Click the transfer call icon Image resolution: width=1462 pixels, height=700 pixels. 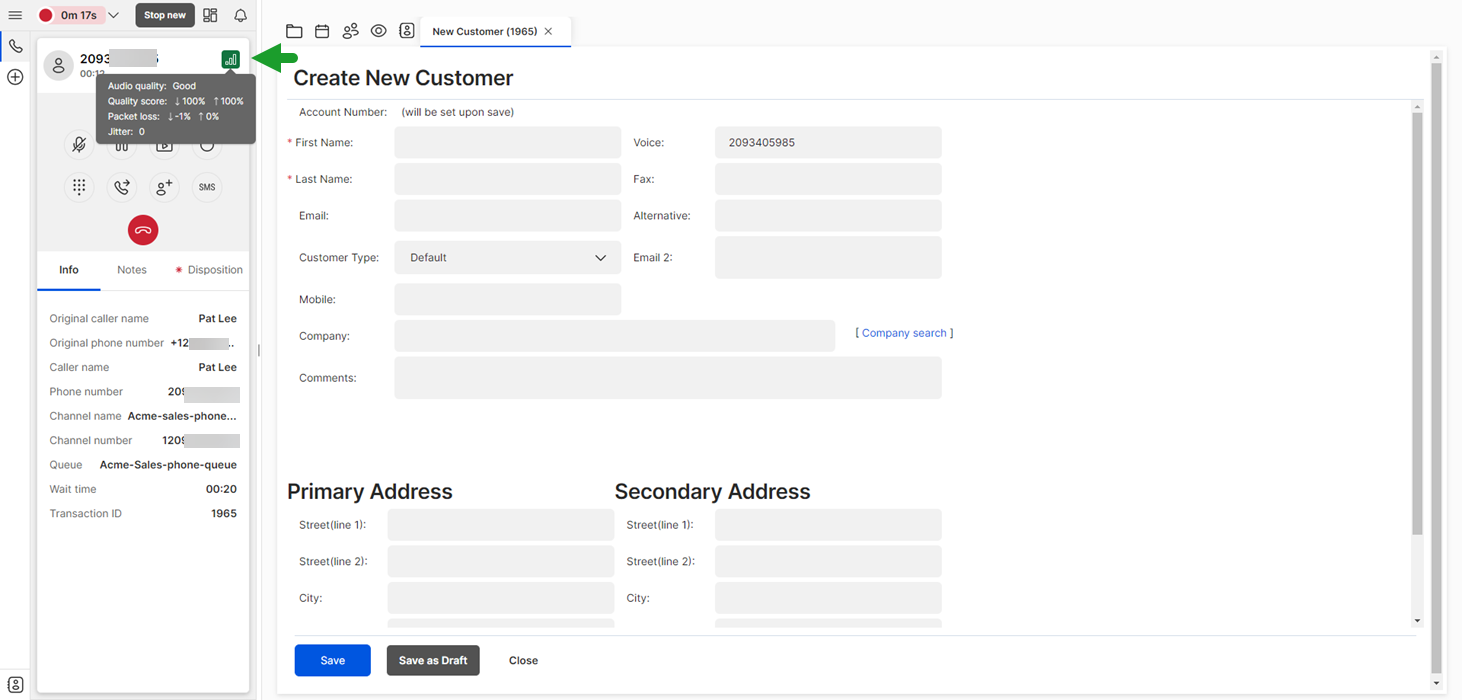[121, 187]
